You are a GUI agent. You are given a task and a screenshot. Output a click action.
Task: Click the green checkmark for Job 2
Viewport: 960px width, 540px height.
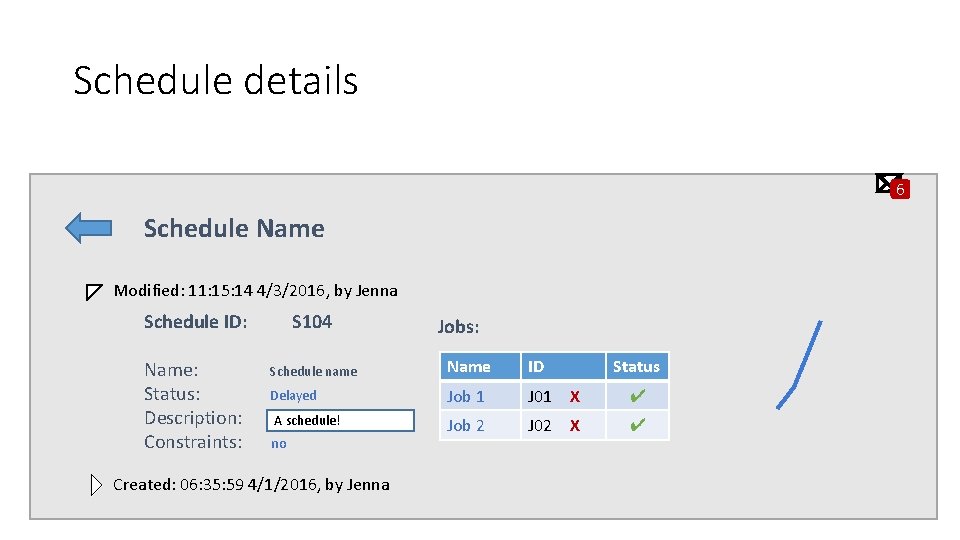click(x=636, y=426)
